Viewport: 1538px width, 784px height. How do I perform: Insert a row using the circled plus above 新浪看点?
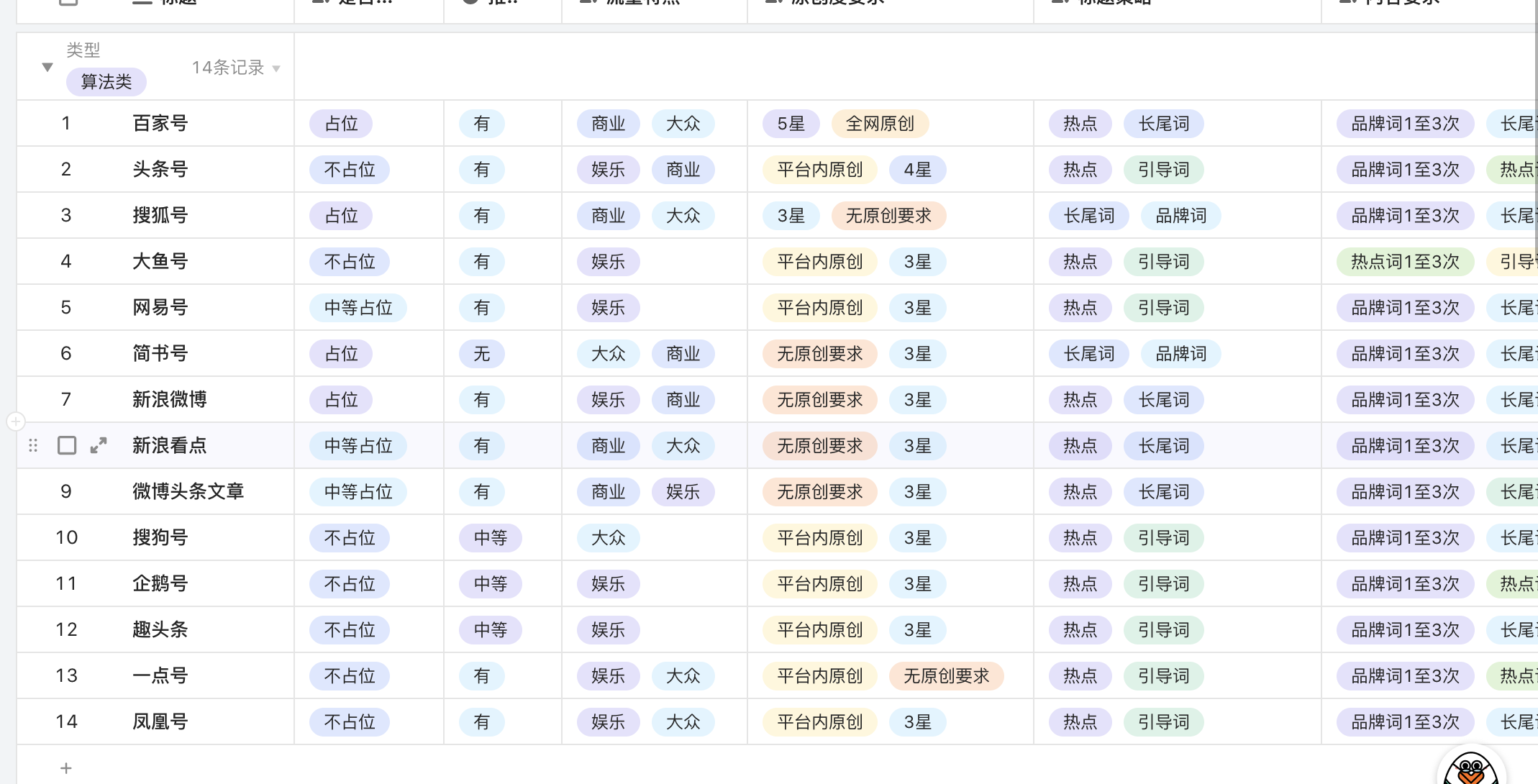point(16,421)
